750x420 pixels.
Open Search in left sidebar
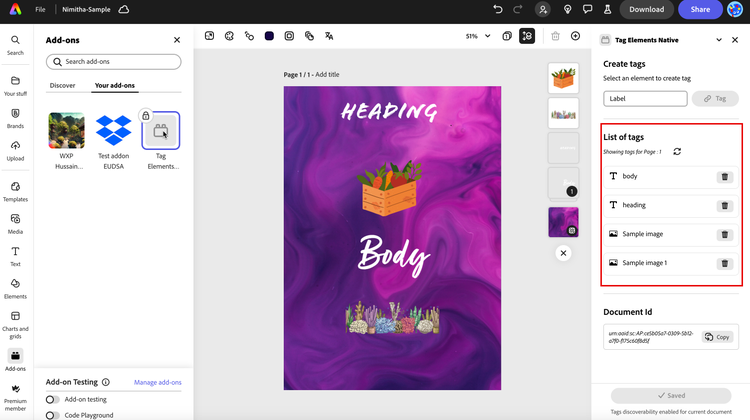point(15,45)
